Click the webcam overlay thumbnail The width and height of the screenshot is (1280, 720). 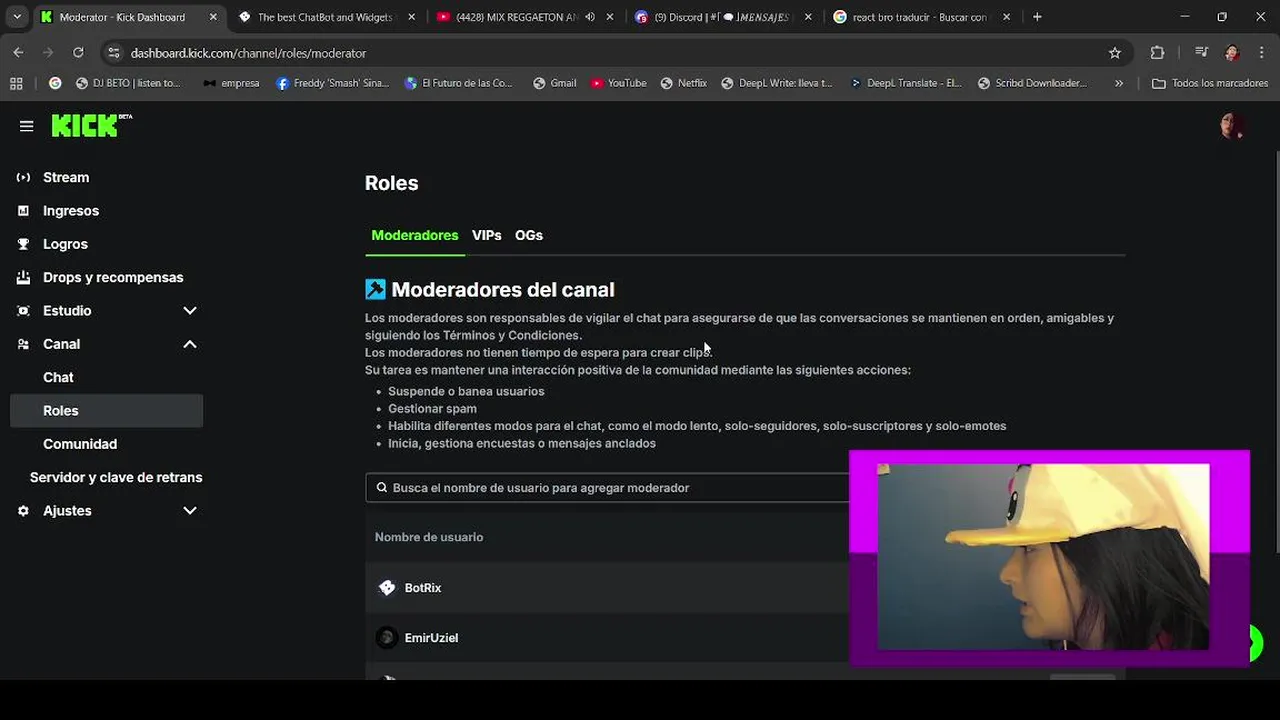pyautogui.click(x=1049, y=557)
